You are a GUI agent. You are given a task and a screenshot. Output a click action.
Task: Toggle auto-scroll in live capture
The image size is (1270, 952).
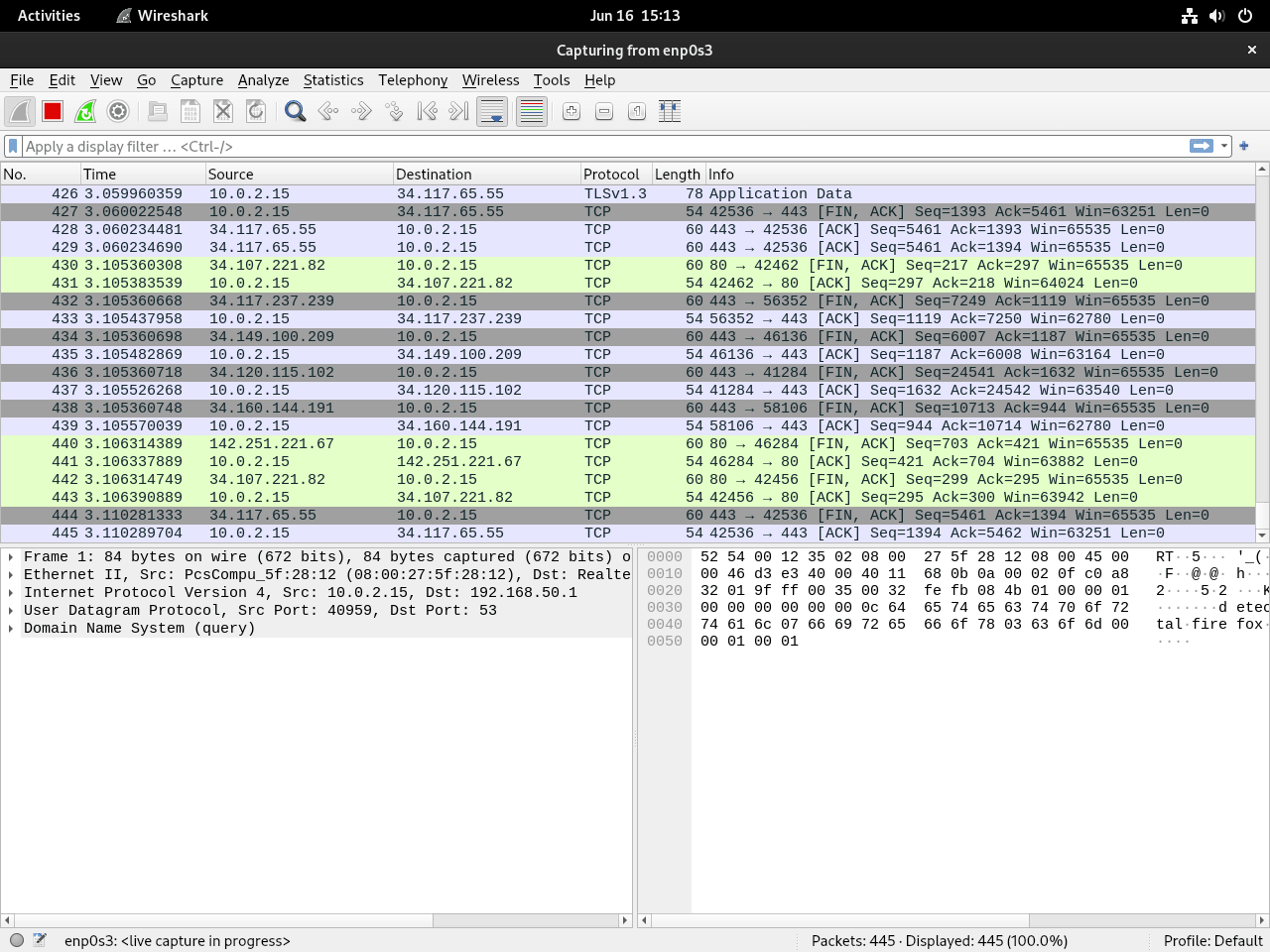[x=492, y=111]
